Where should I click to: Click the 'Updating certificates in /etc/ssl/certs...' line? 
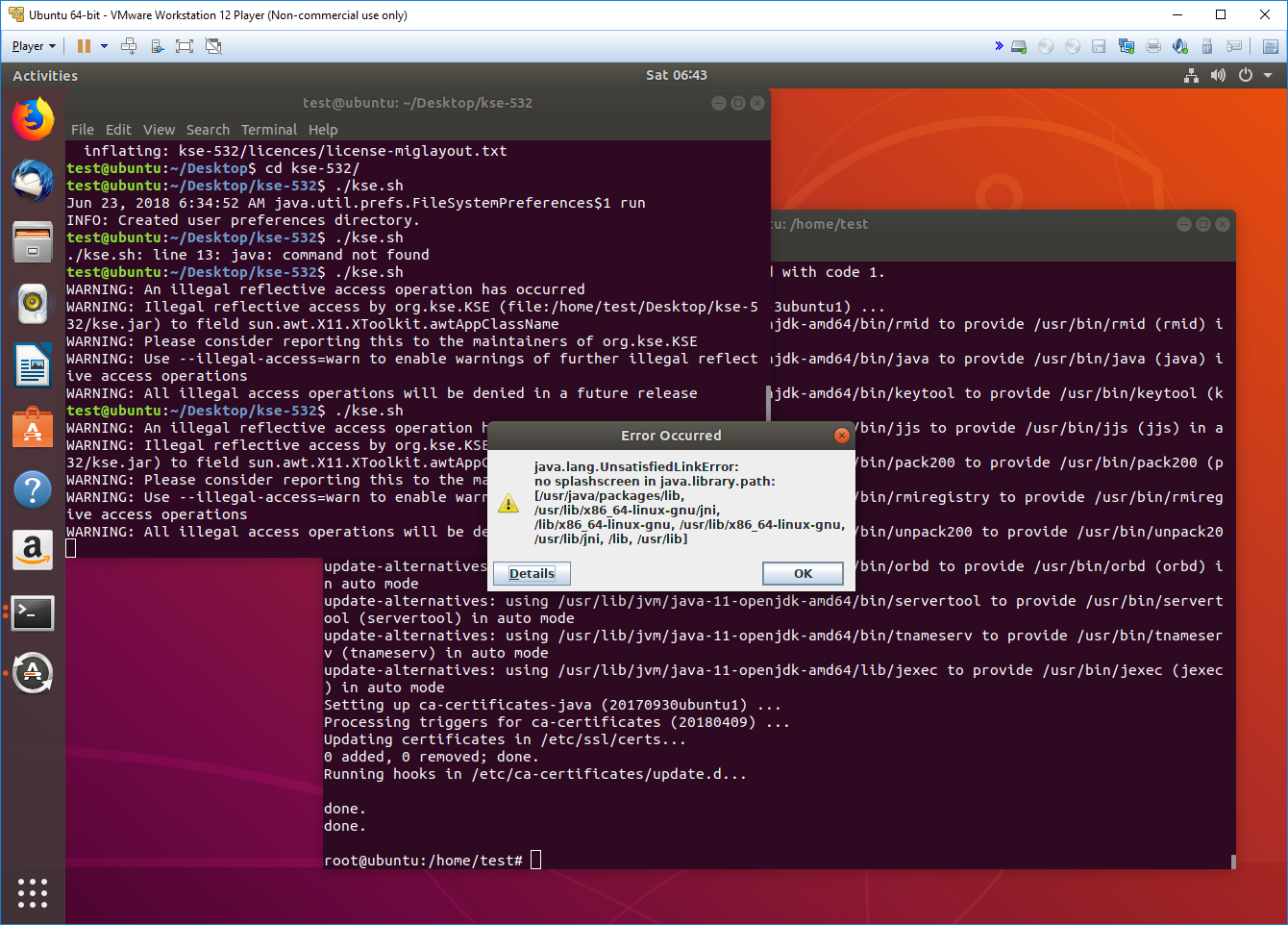click(505, 739)
